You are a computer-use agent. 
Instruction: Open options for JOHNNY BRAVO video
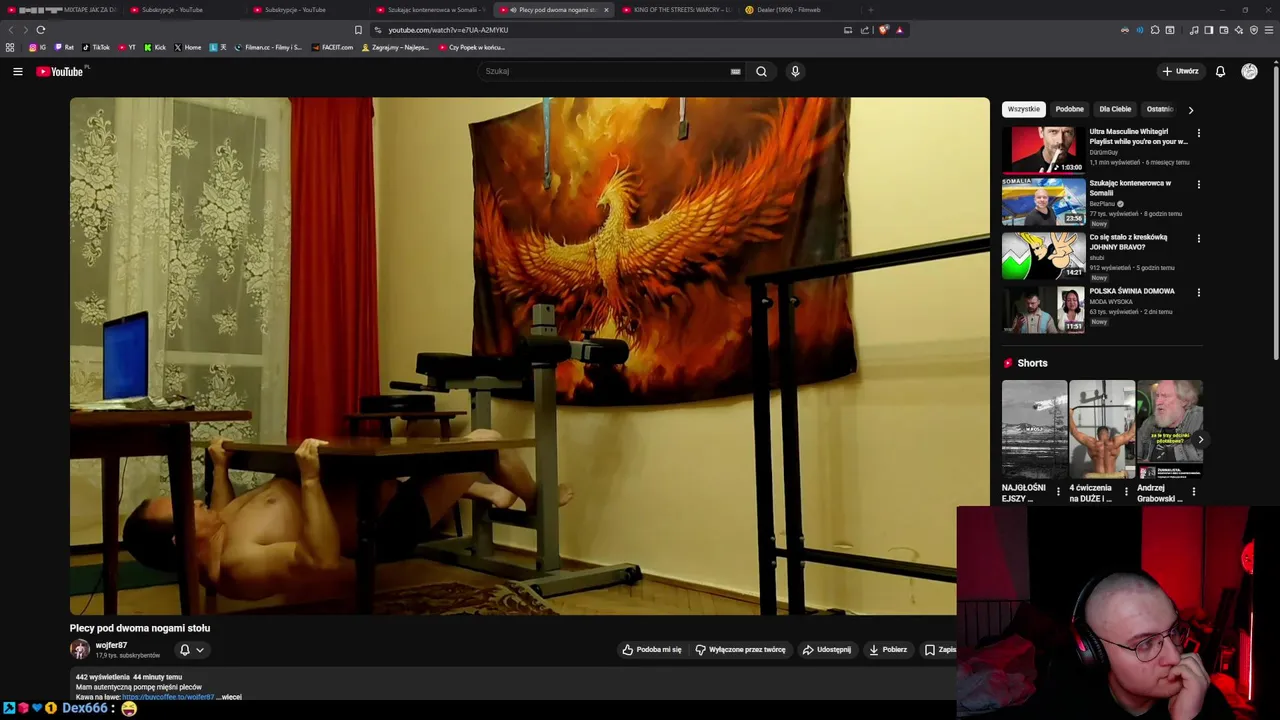click(x=1198, y=239)
